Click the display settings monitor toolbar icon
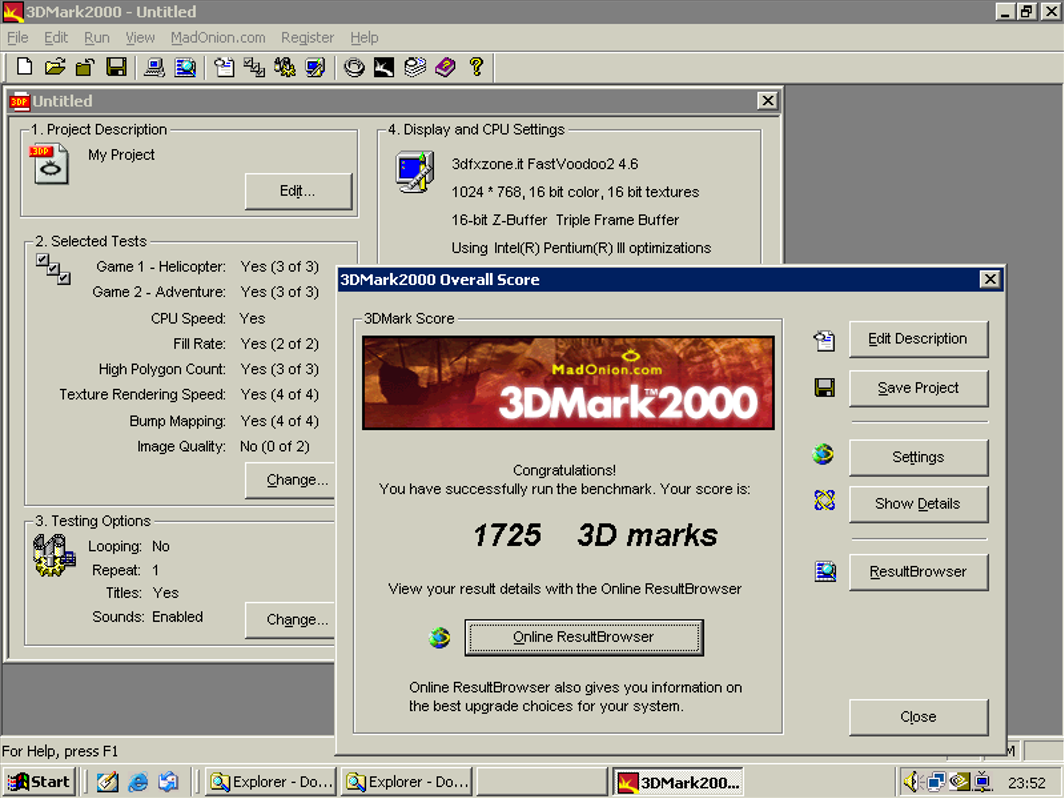The image size is (1064, 798). pyautogui.click(x=316, y=66)
